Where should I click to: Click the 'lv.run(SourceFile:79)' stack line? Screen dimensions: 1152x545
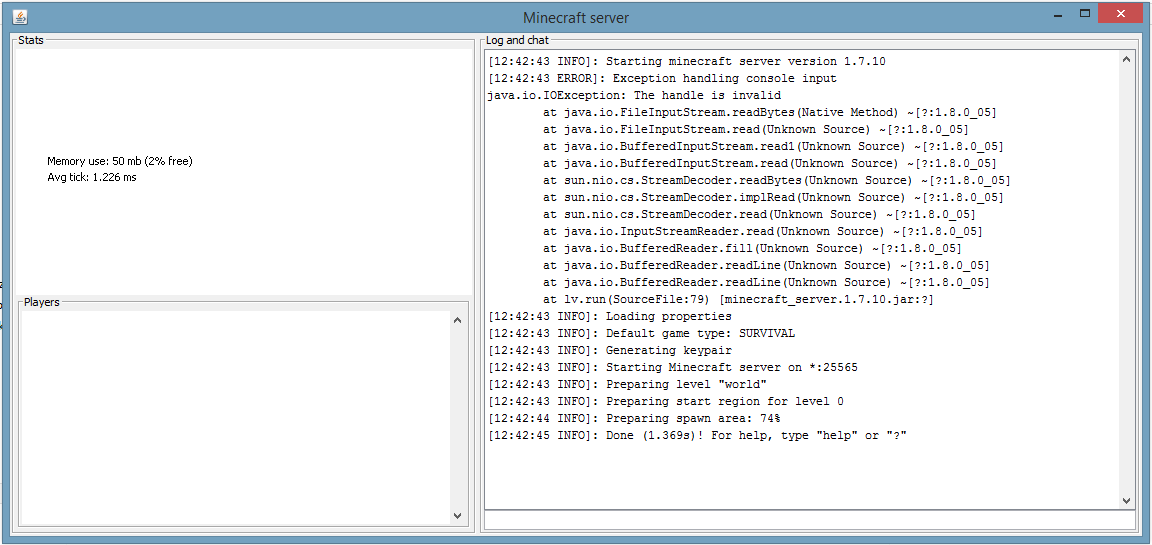(738, 300)
